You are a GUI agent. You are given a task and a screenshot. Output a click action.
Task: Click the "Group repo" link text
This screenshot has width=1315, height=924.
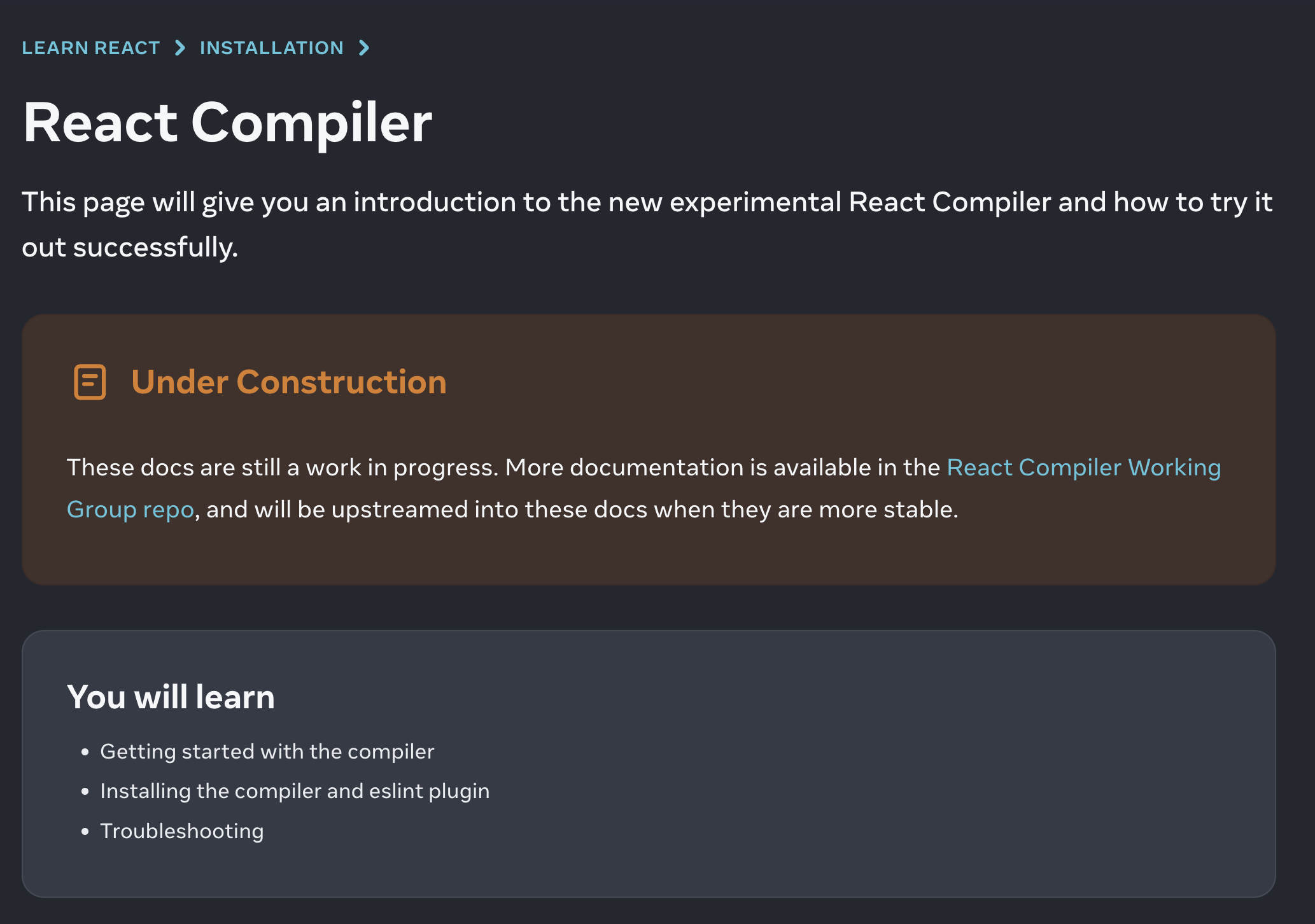(130, 510)
